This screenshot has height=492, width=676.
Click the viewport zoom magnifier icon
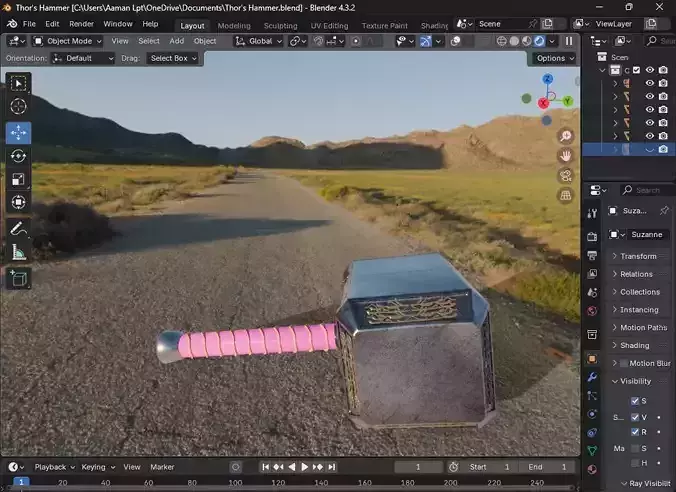(566, 136)
